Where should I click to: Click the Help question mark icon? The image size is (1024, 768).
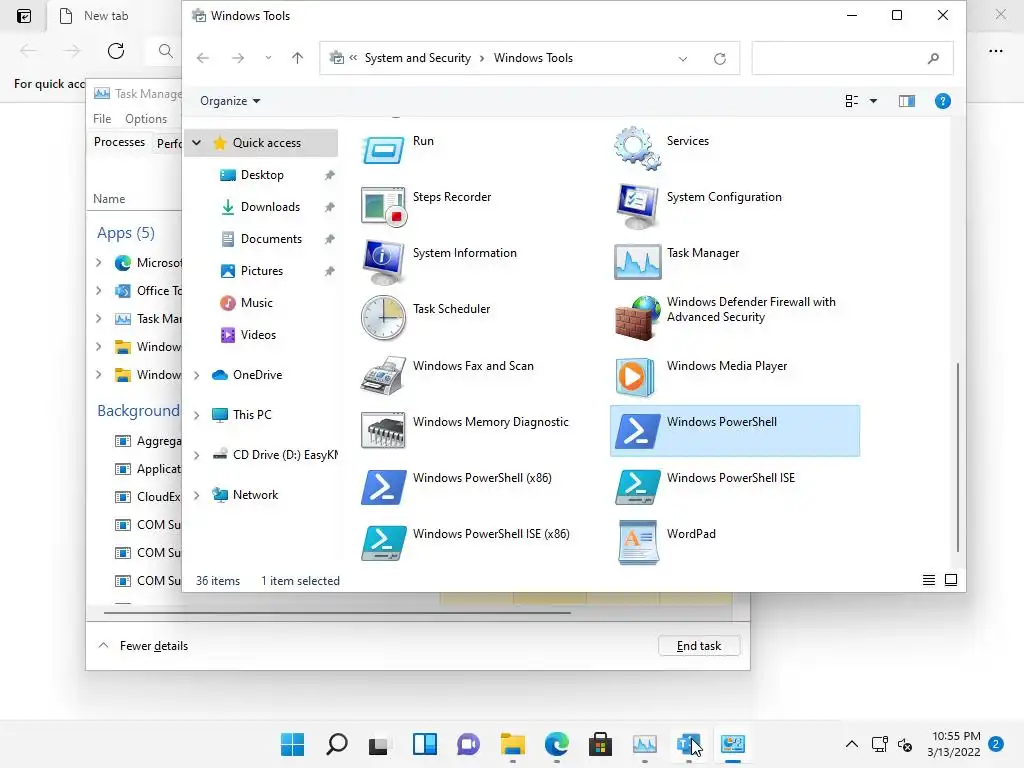[x=942, y=101]
